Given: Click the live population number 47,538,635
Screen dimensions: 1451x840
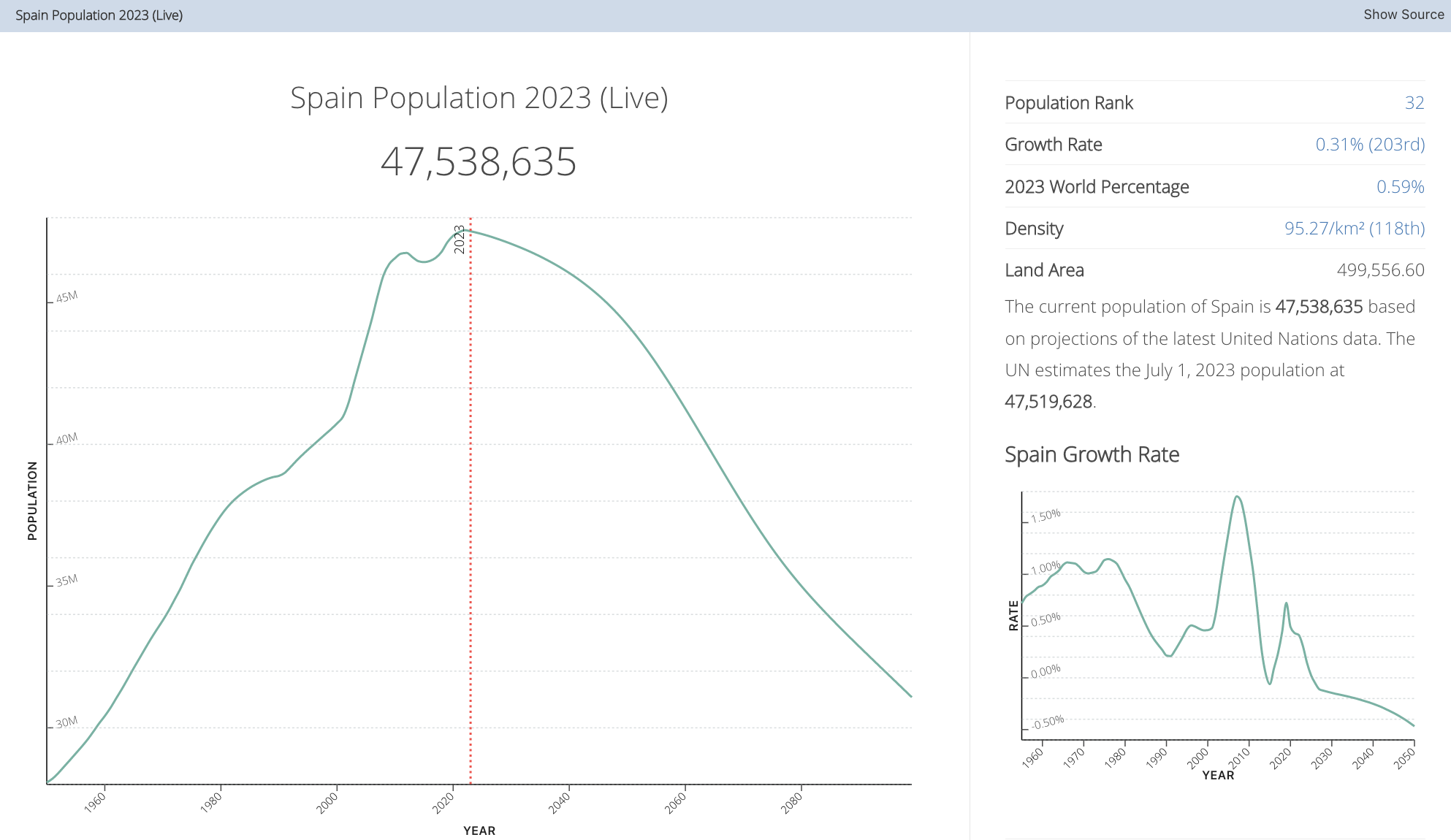Looking at the screenshot, I should click(x=479, y=161).
